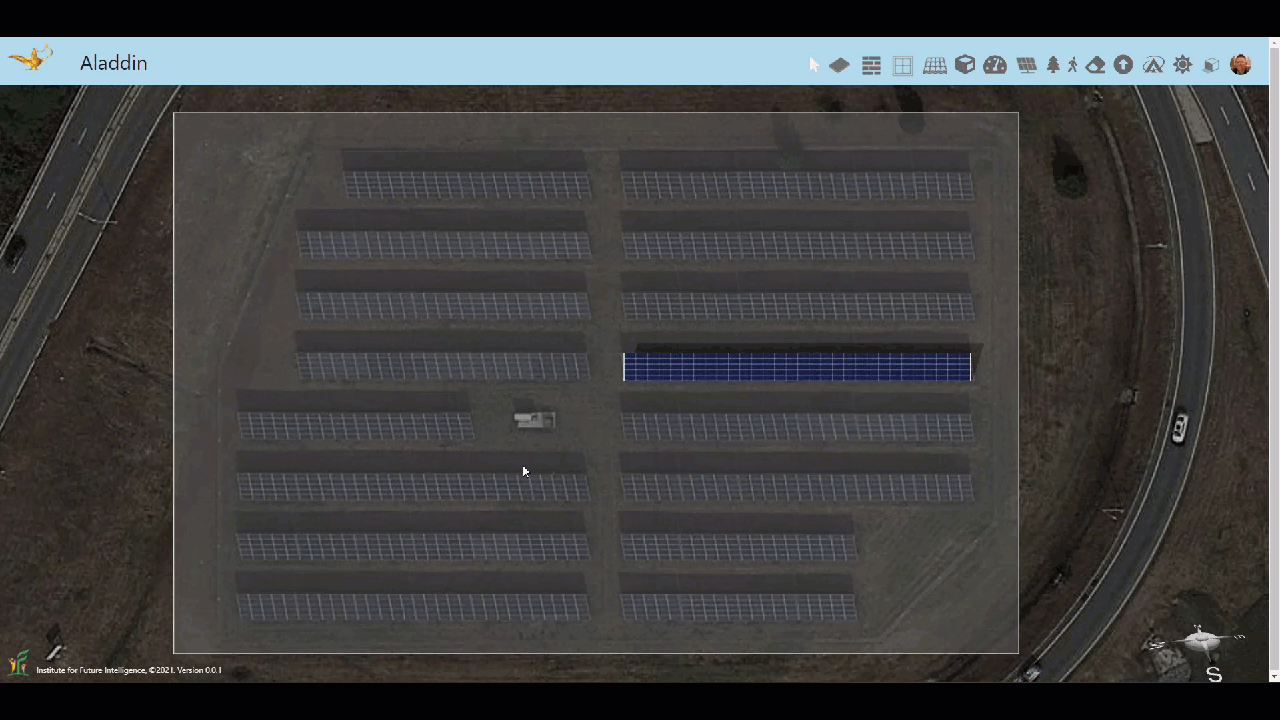Select the Solar Panel tool
Image resolution: width=1280 pixels, height=720 pixels.
pyautogui.click(x=1026, y=65)
